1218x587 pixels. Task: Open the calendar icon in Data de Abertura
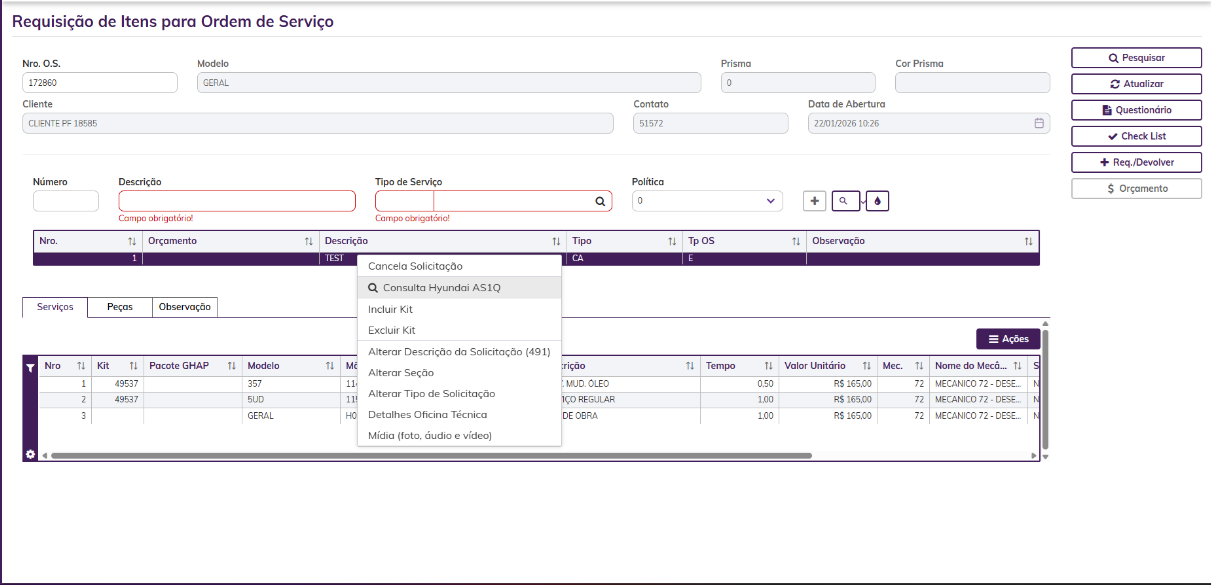1039,123
